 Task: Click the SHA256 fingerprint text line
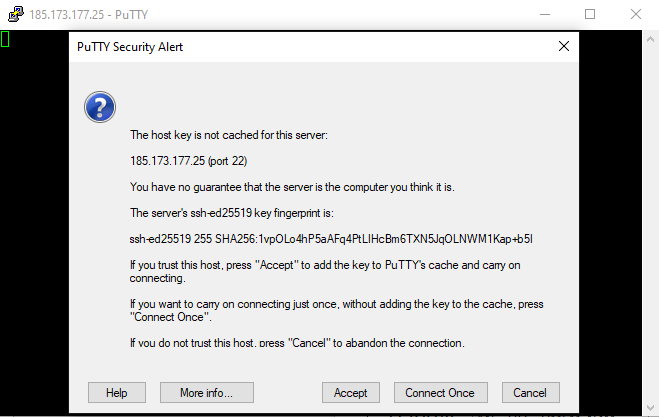pyautogui.click(x=331, y=239)
